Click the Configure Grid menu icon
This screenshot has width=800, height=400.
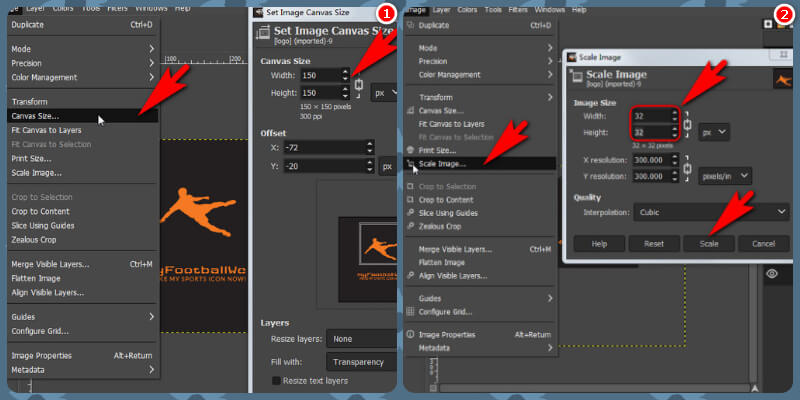411,311
